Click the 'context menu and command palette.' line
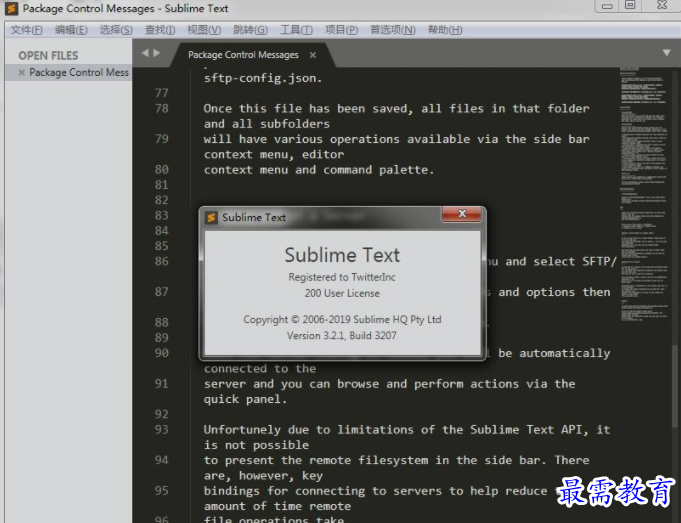 tap(319, 170)
